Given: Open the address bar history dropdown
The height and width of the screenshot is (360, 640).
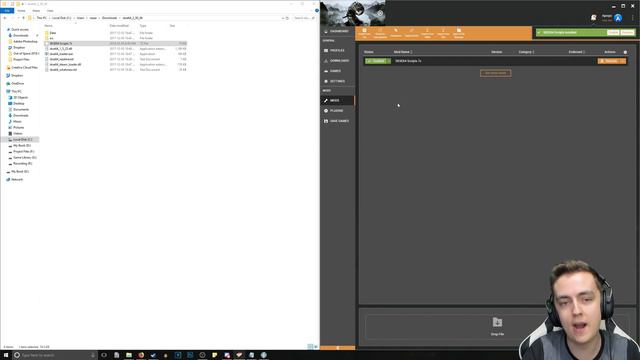Looking at the screenshot, I should [283, 18].
